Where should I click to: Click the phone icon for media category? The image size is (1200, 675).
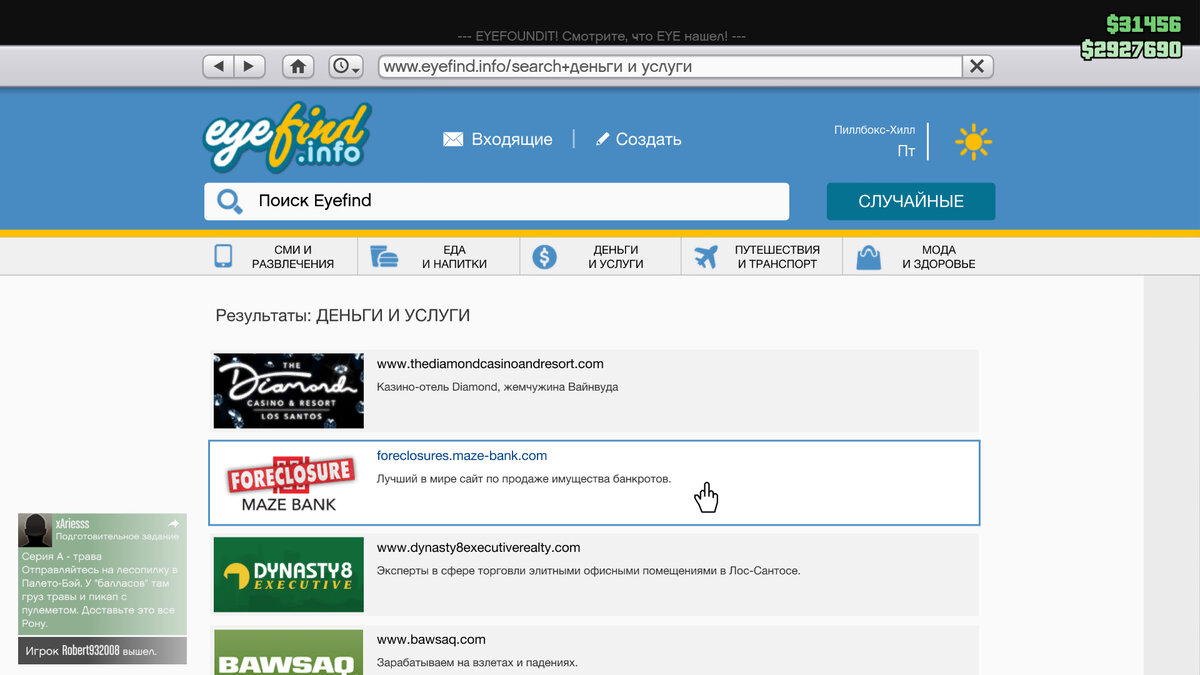click(223, 256)
